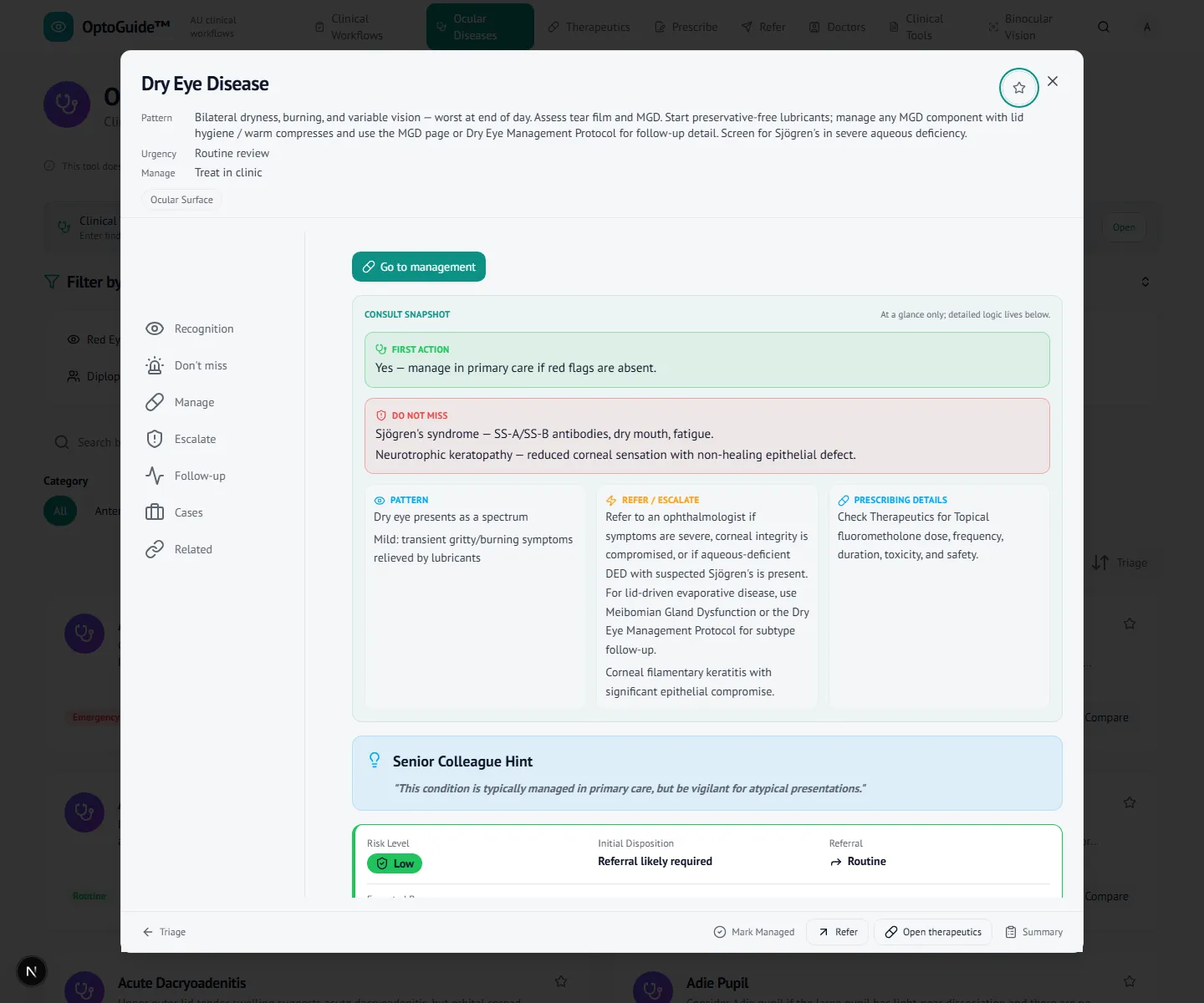Click the Senior Colleague Hint lightbulb icon
This screenshot has height=1003, width=1204.
375,760
